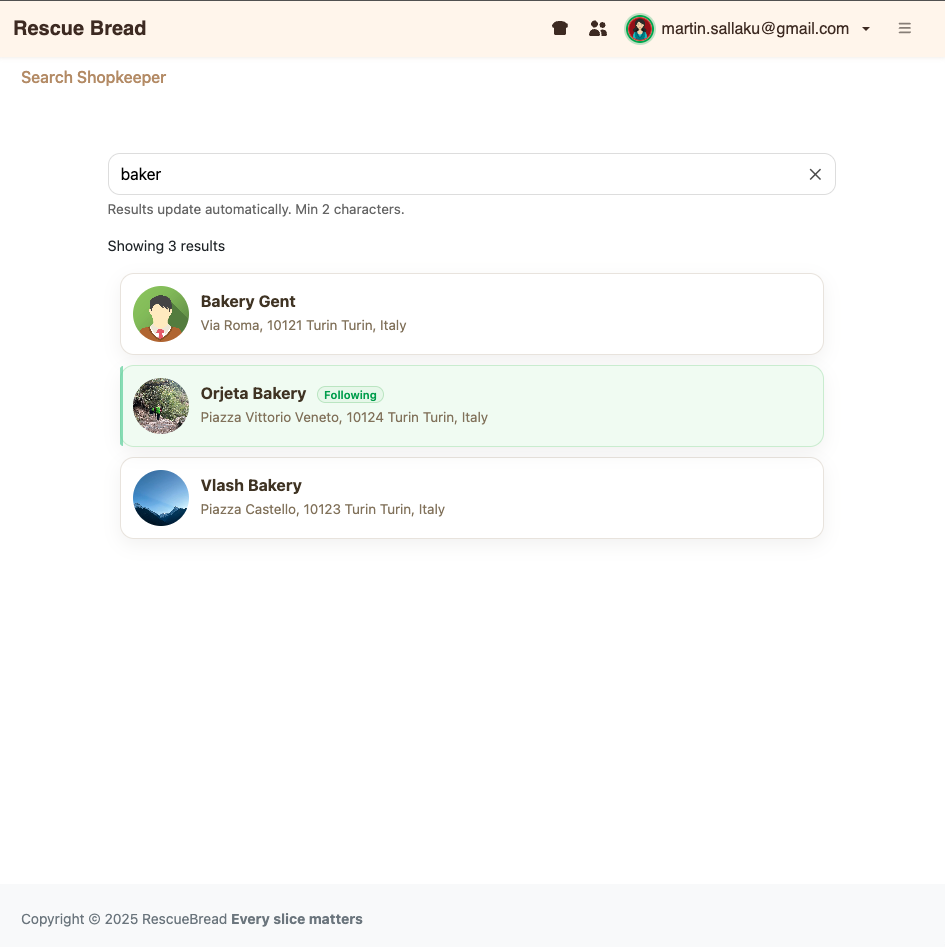Click the Piazza Castello address text
The image size is (945, 947).
pos(322,509)
